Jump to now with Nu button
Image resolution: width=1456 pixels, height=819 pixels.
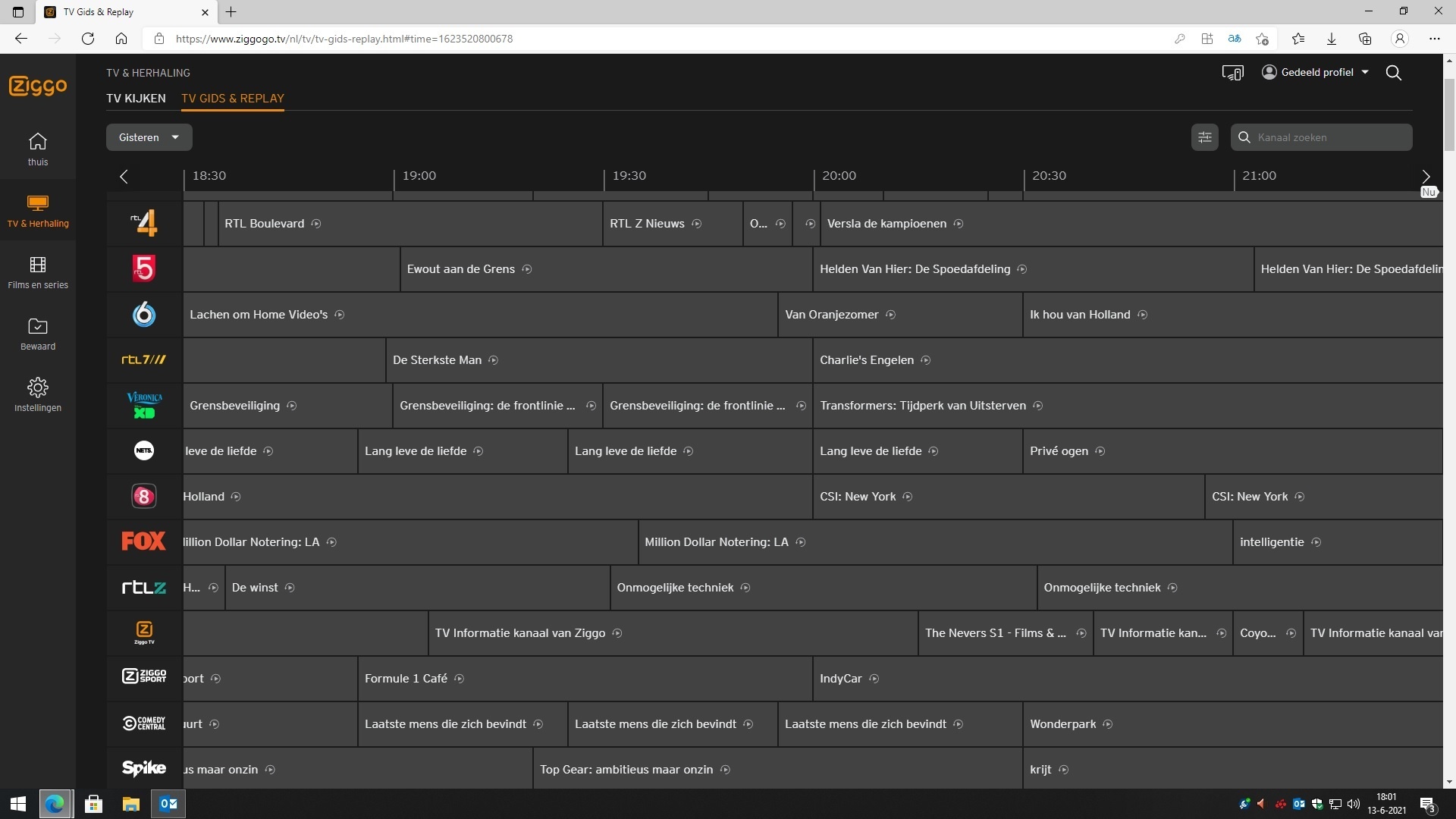point(1429,193)
